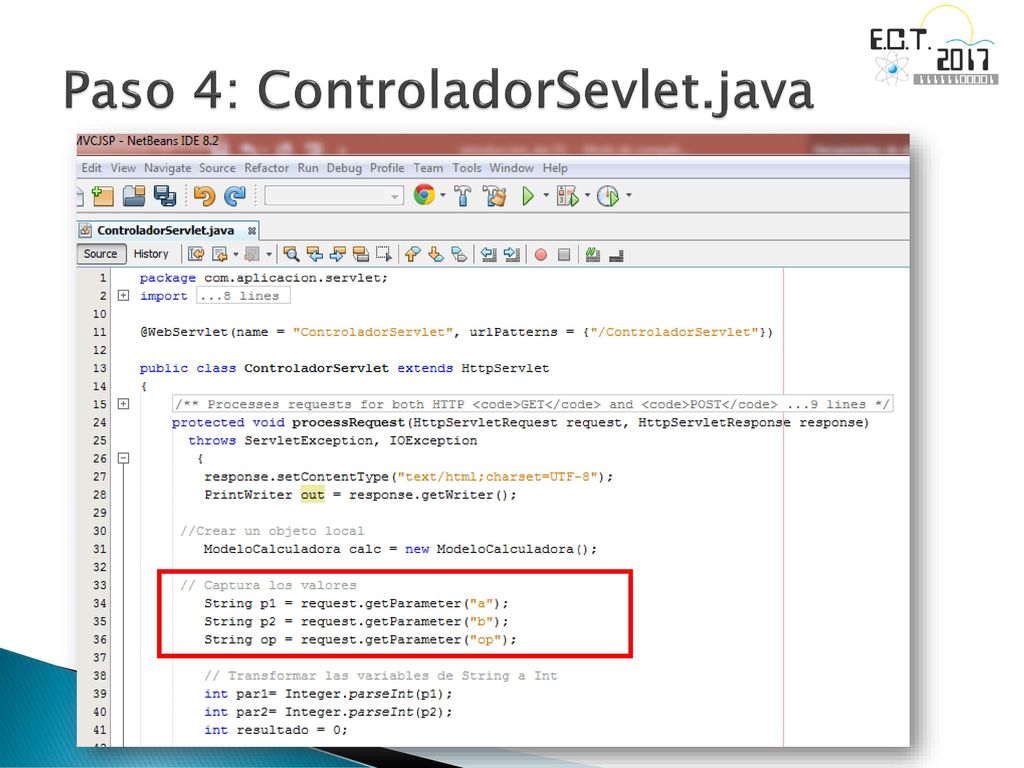The image size is (1024, 768).
Task: Select the ControladorServlet.java editor tab
Action: click(x=168, y=230)
